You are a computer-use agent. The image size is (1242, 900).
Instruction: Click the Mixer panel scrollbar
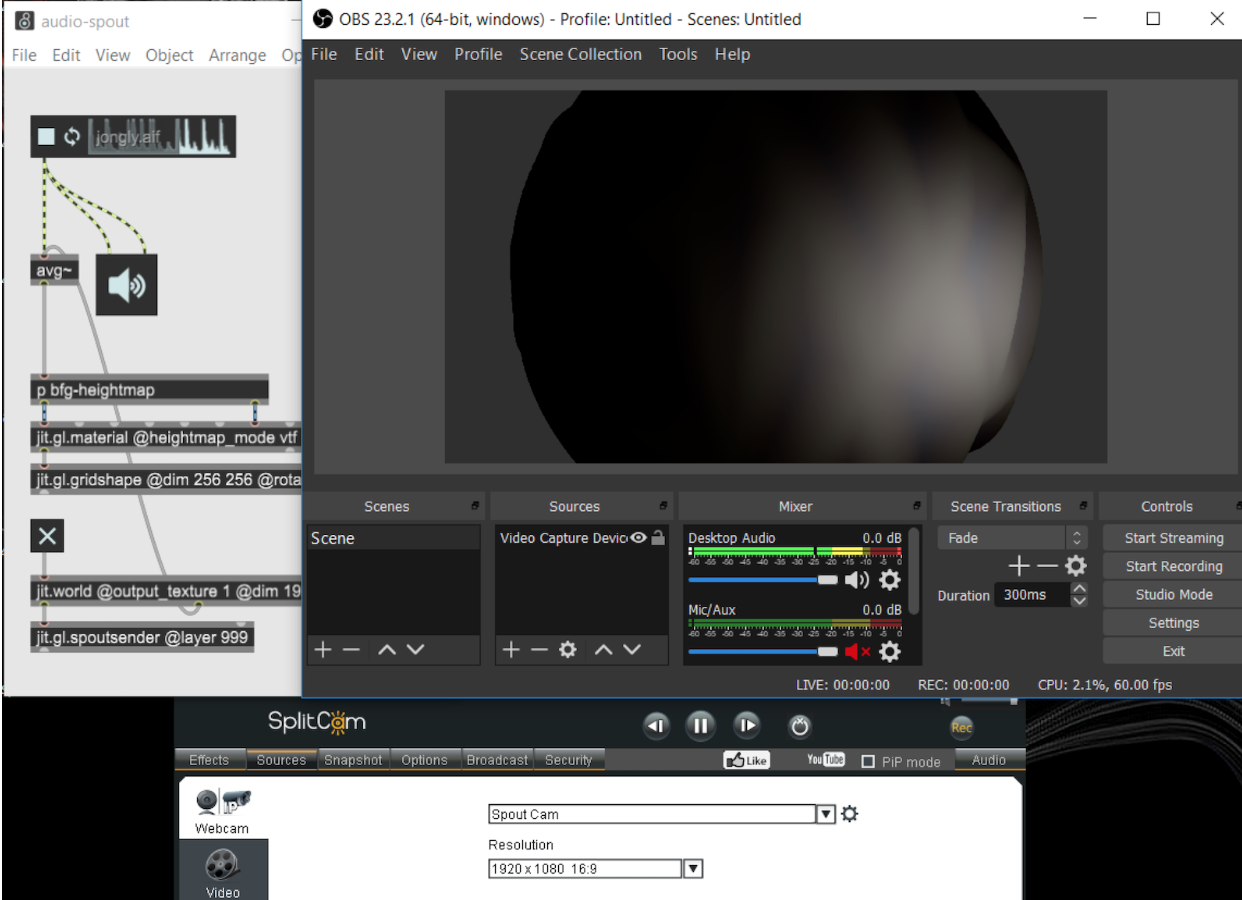[914, 571]
